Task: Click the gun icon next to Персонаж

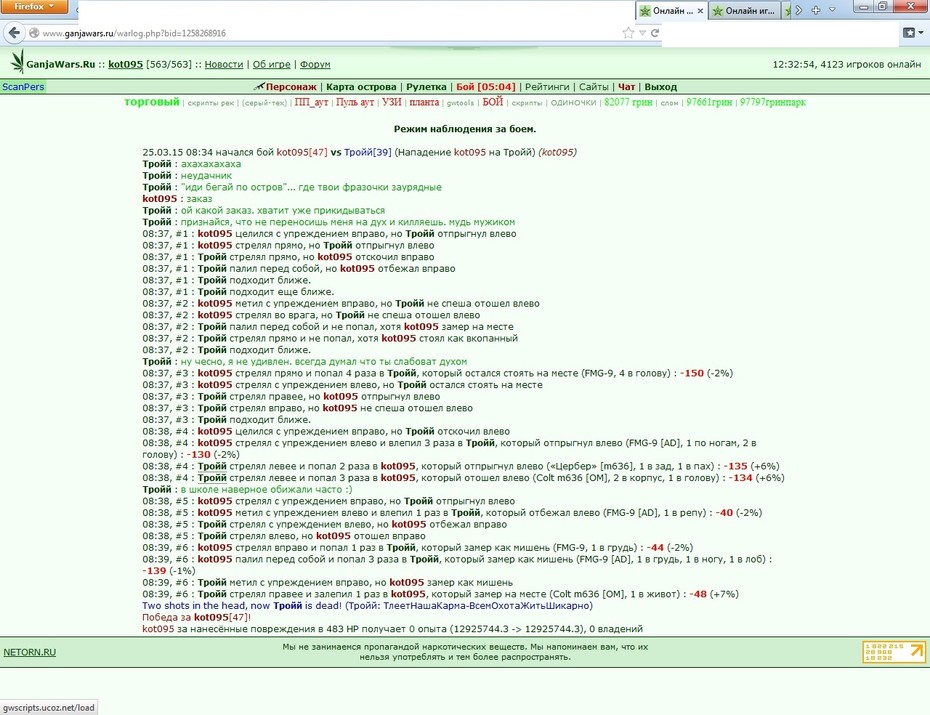Action: click(259, 87)
